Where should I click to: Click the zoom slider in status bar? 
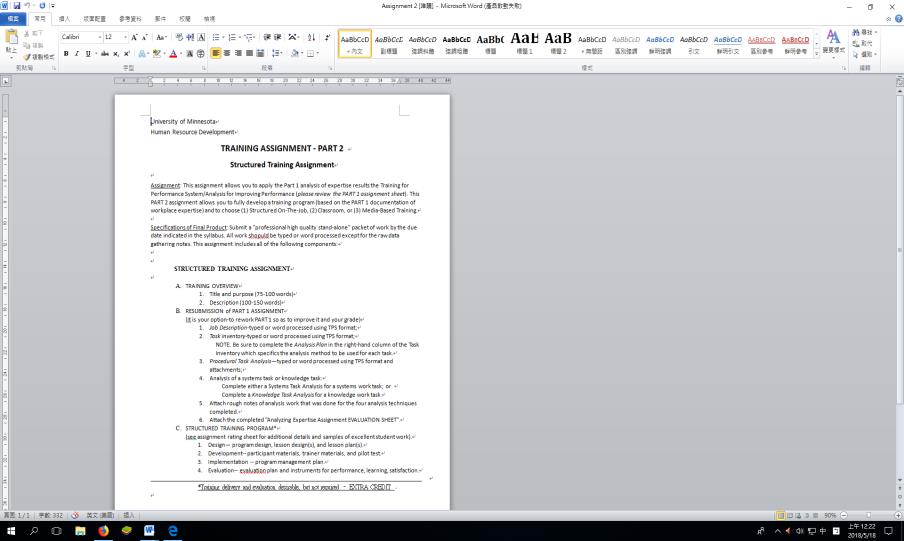coord(871,515)
